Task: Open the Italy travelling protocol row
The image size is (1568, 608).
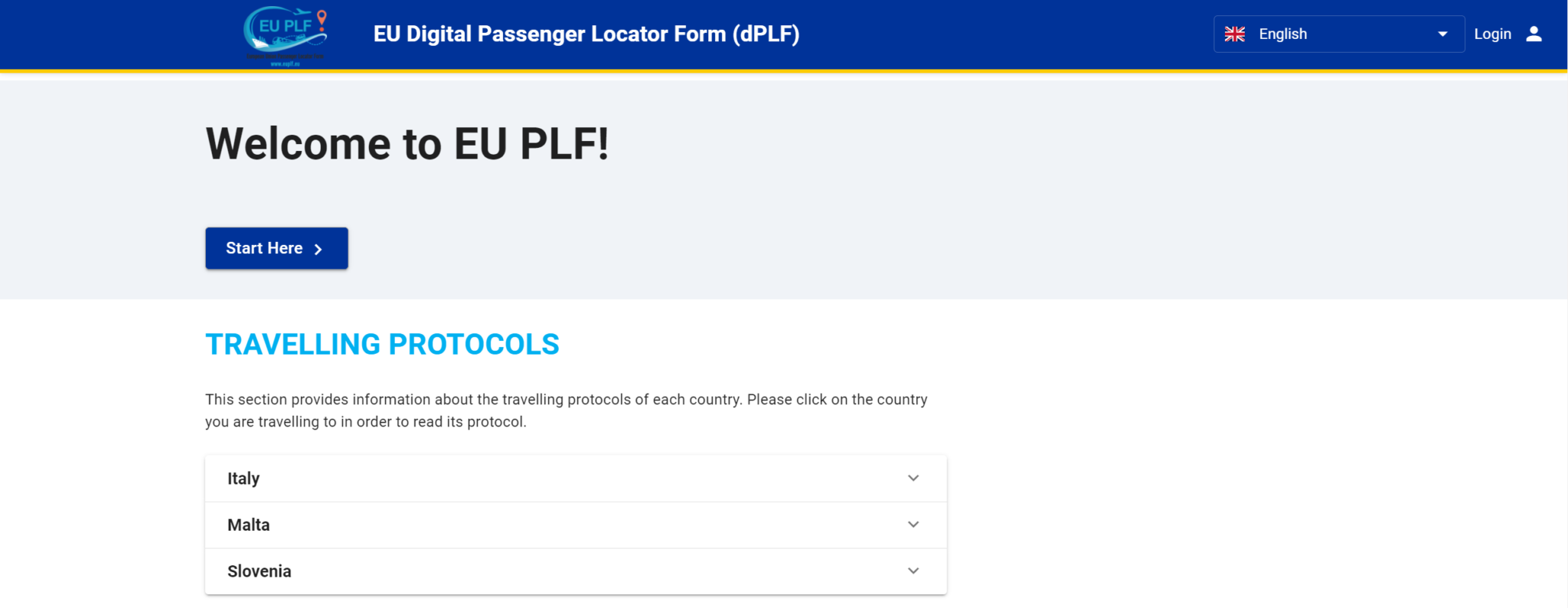Action: 536,479
